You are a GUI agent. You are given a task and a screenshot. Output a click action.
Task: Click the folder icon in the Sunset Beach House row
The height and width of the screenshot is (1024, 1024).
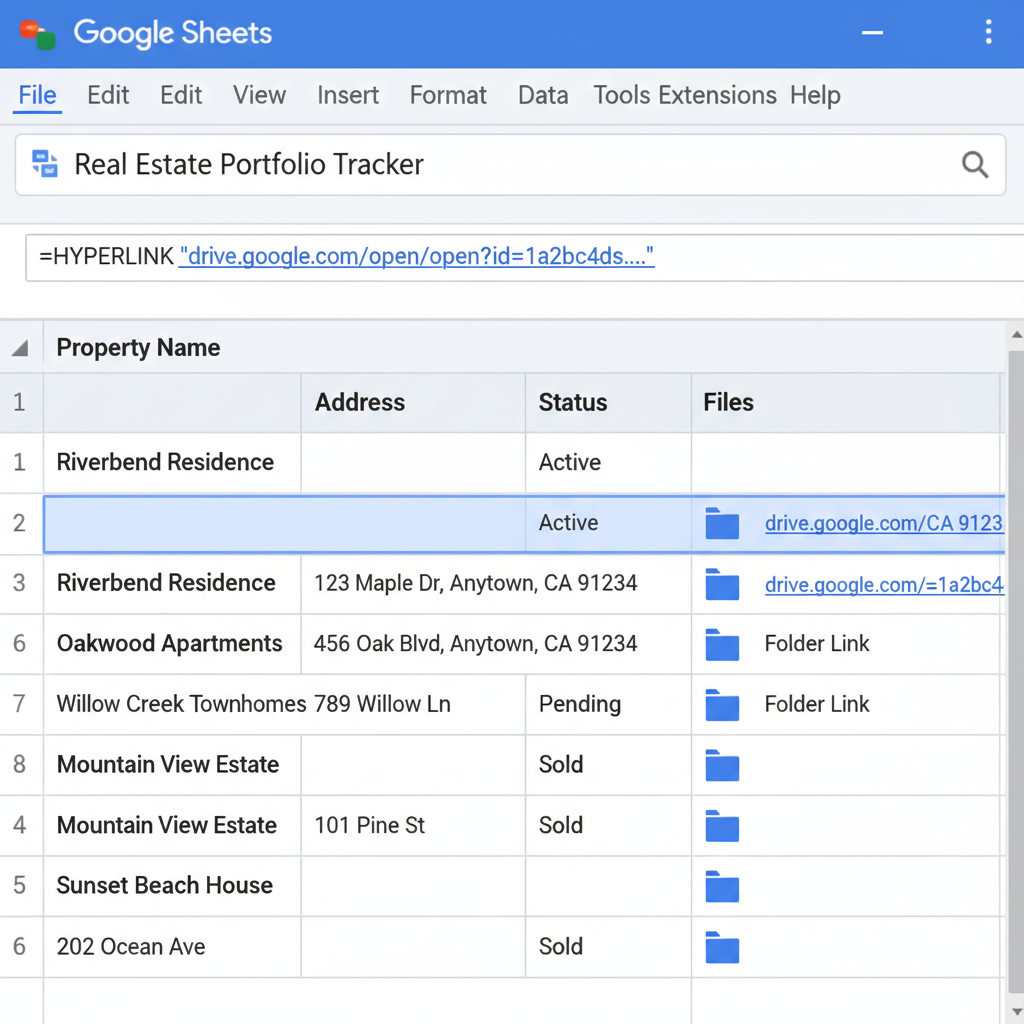[722, 886]
